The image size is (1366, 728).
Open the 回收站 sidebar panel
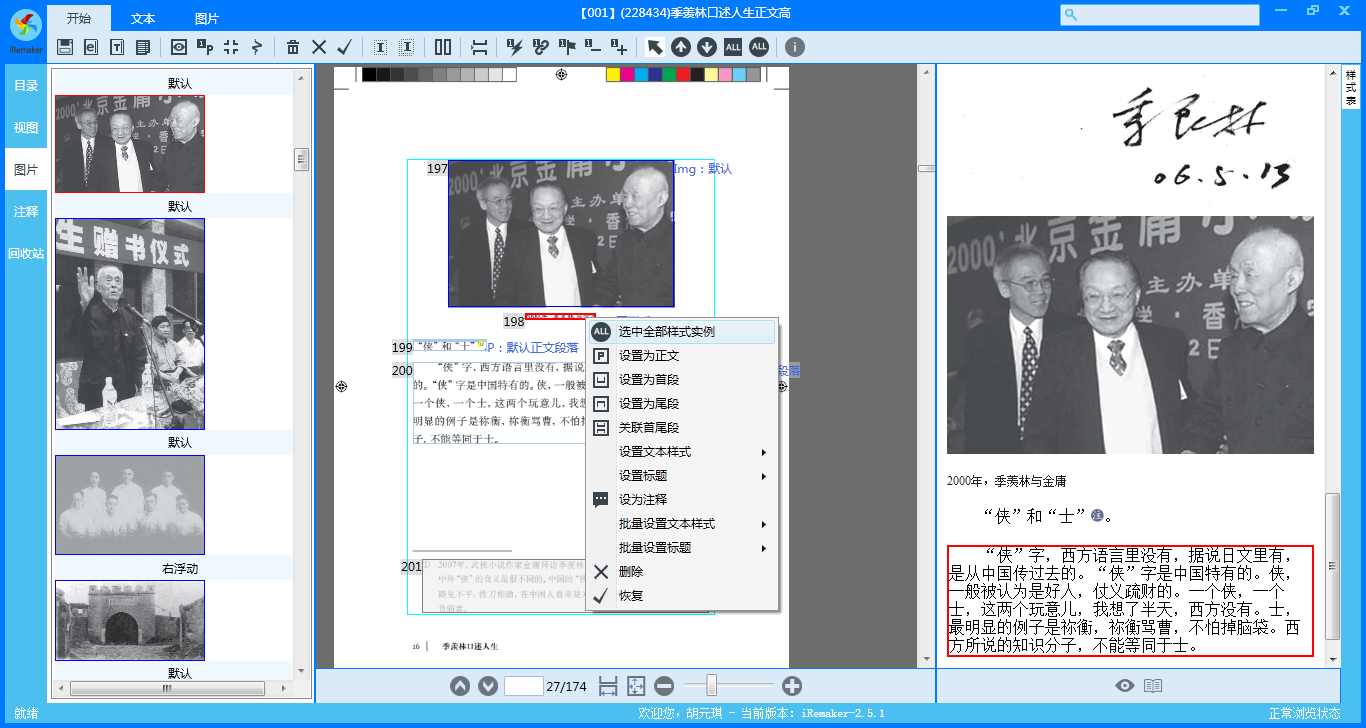[x=26, y=254]
